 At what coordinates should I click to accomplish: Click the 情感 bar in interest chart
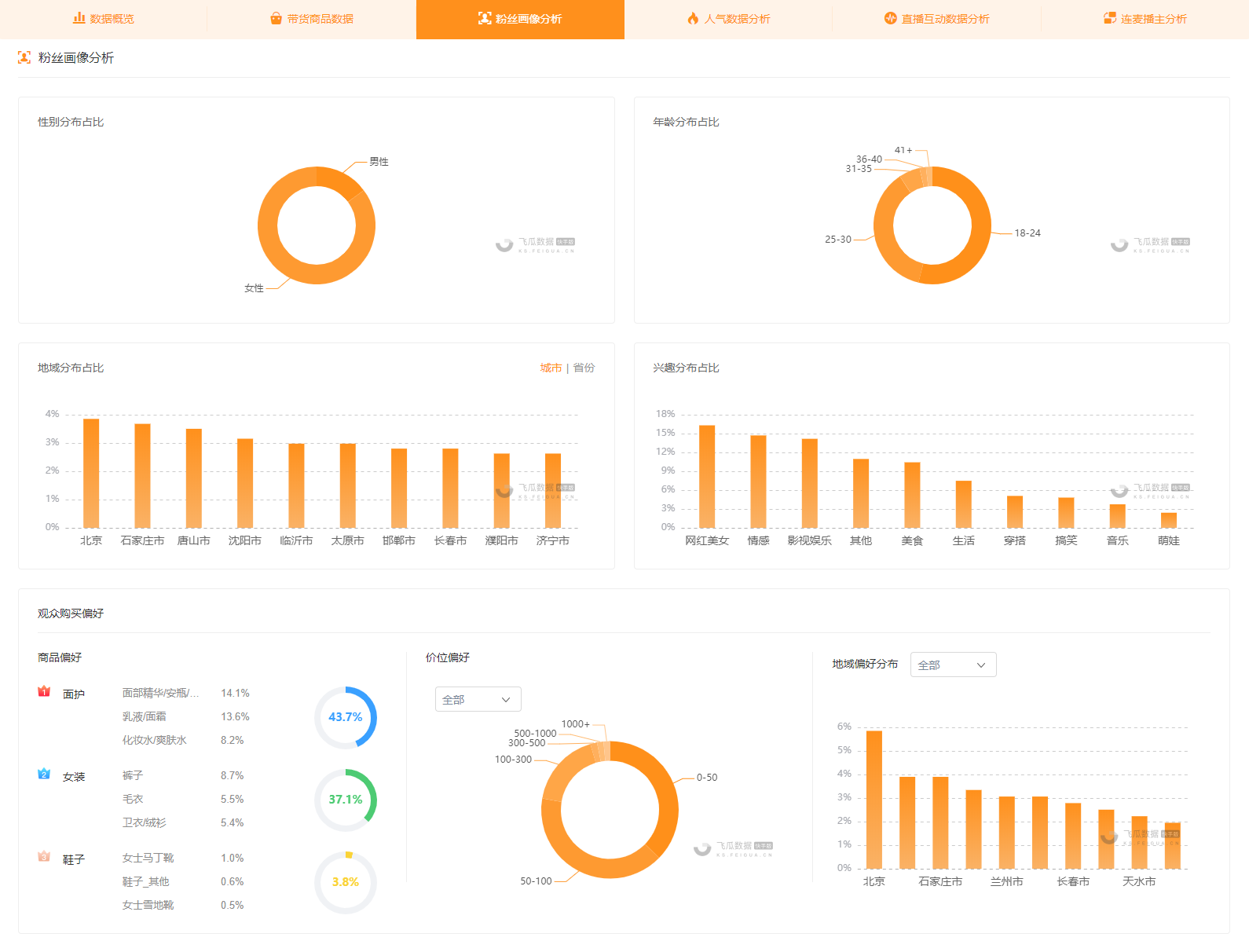(x=758, y=481)
